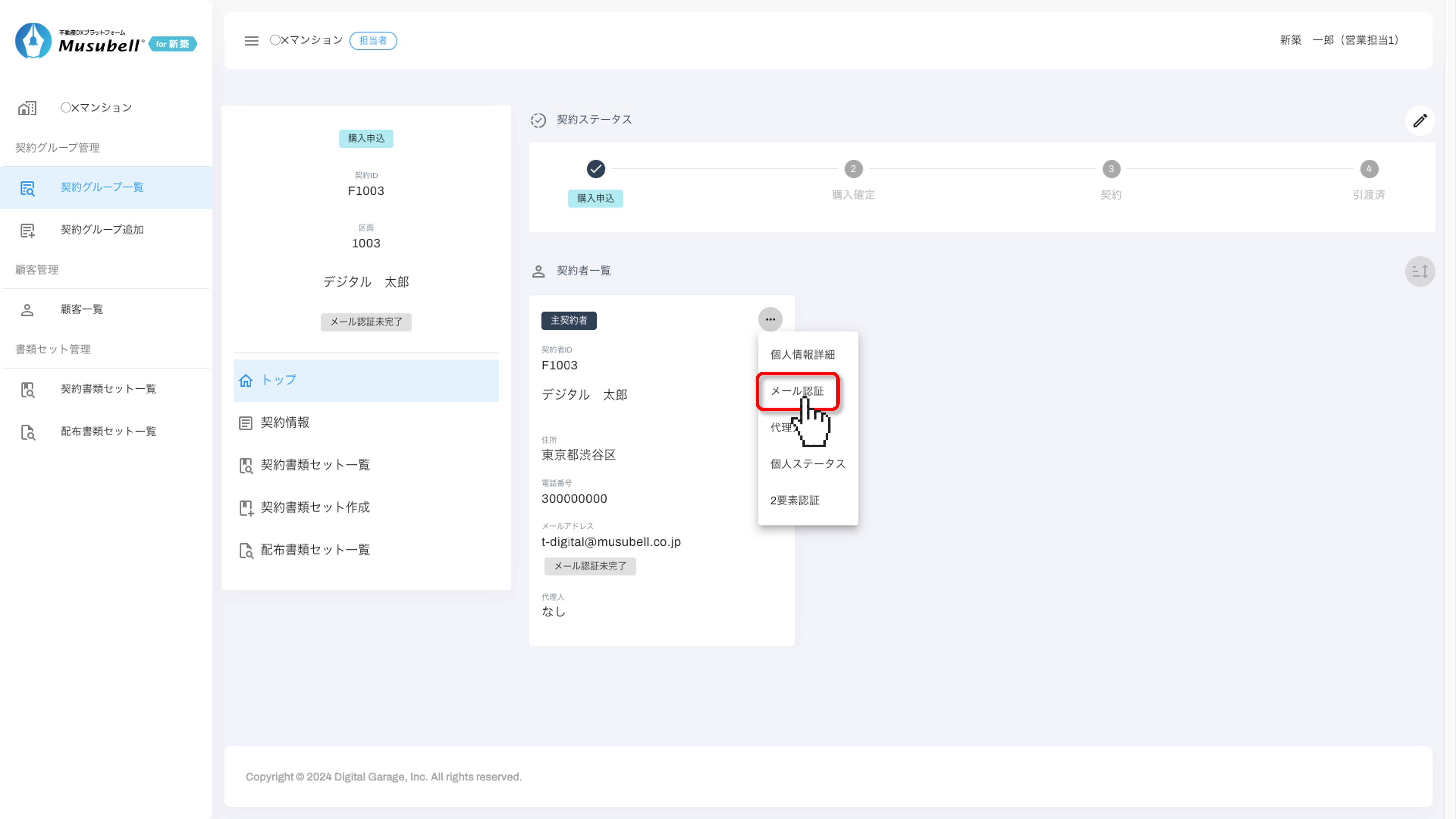This screenshot has height=819, width=1456.
Task: Open 配布書類セット一覧 in left sidebar
Action: (108, 431)
